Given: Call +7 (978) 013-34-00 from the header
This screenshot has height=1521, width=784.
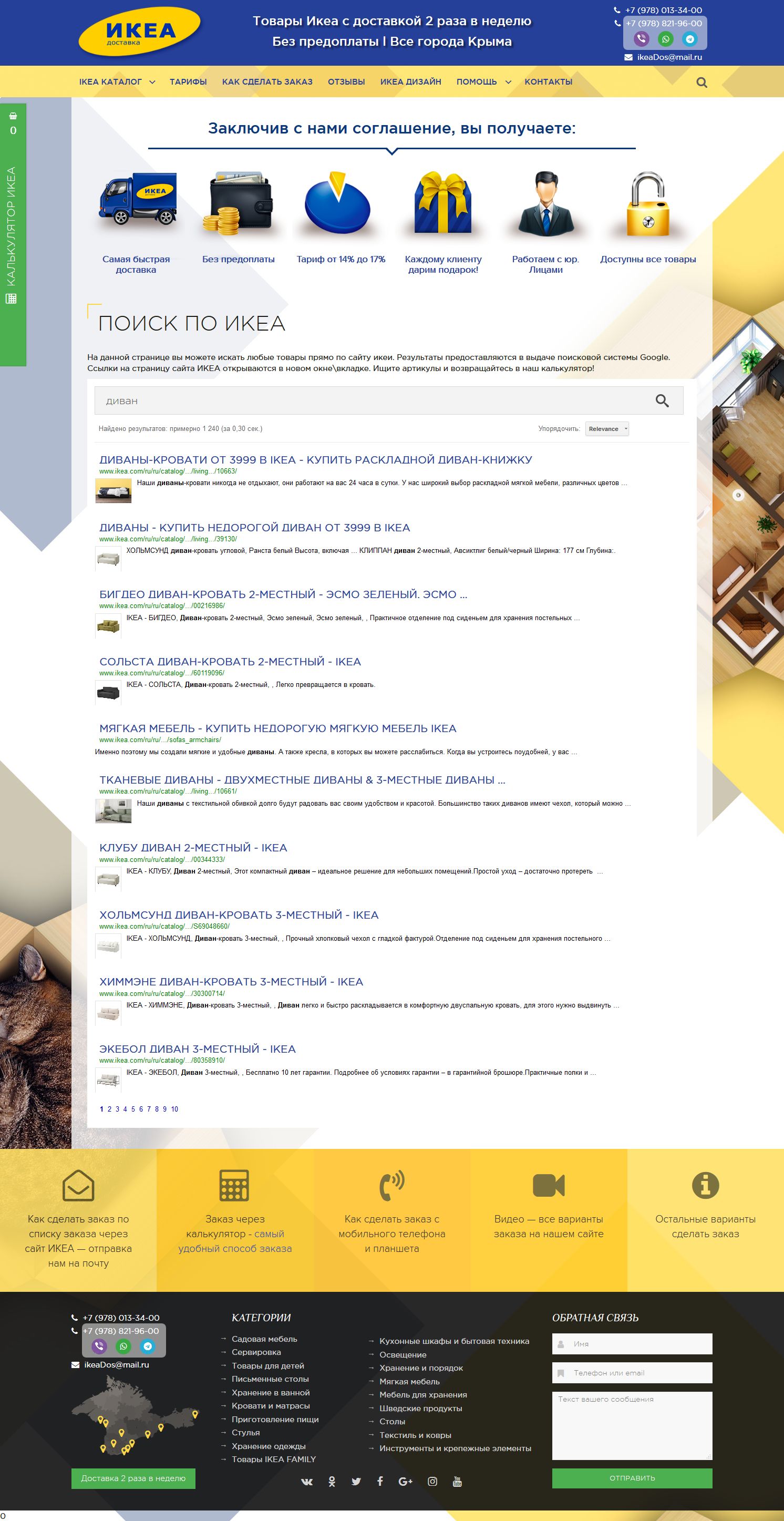Looking at the screenshot, I should click(x=664, y=10).
